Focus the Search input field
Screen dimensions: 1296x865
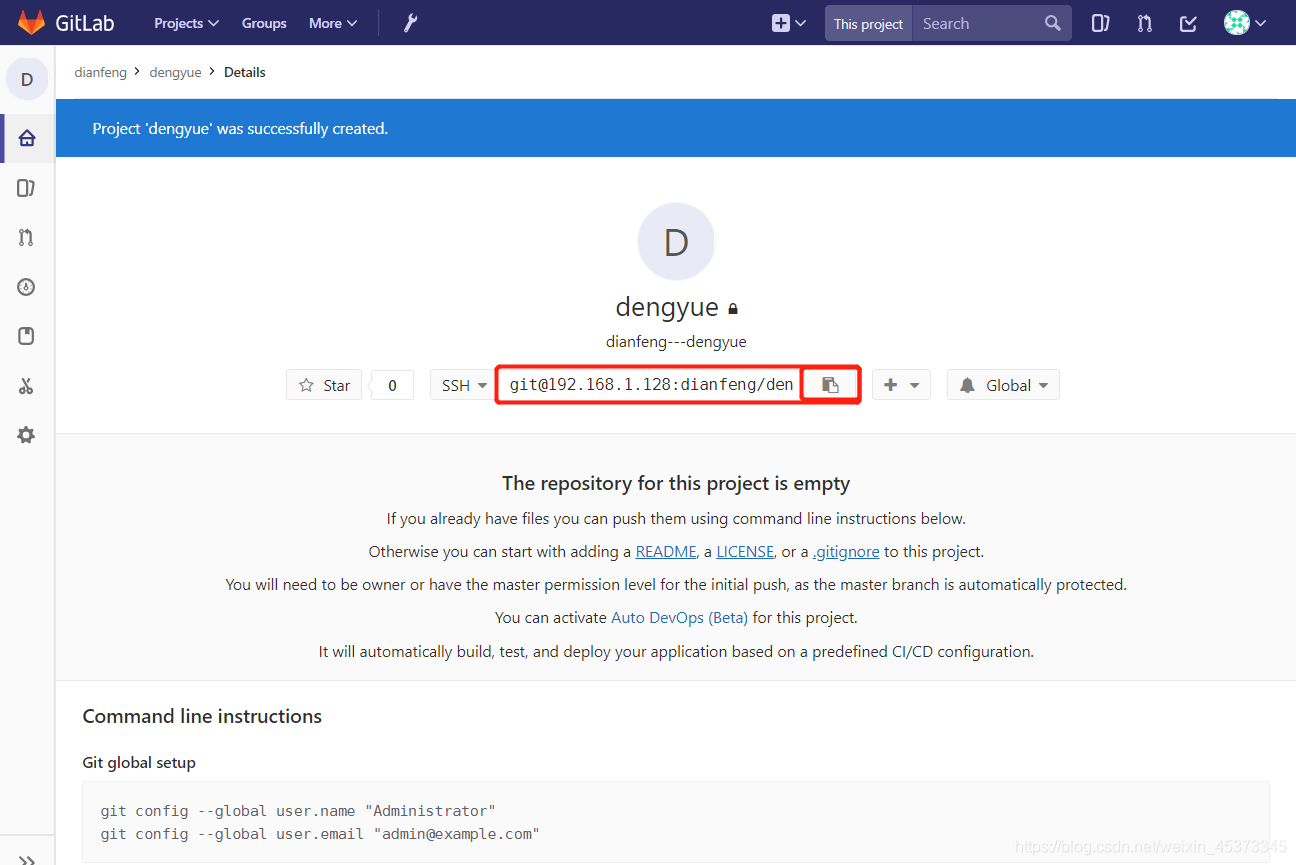coord(980,23)
